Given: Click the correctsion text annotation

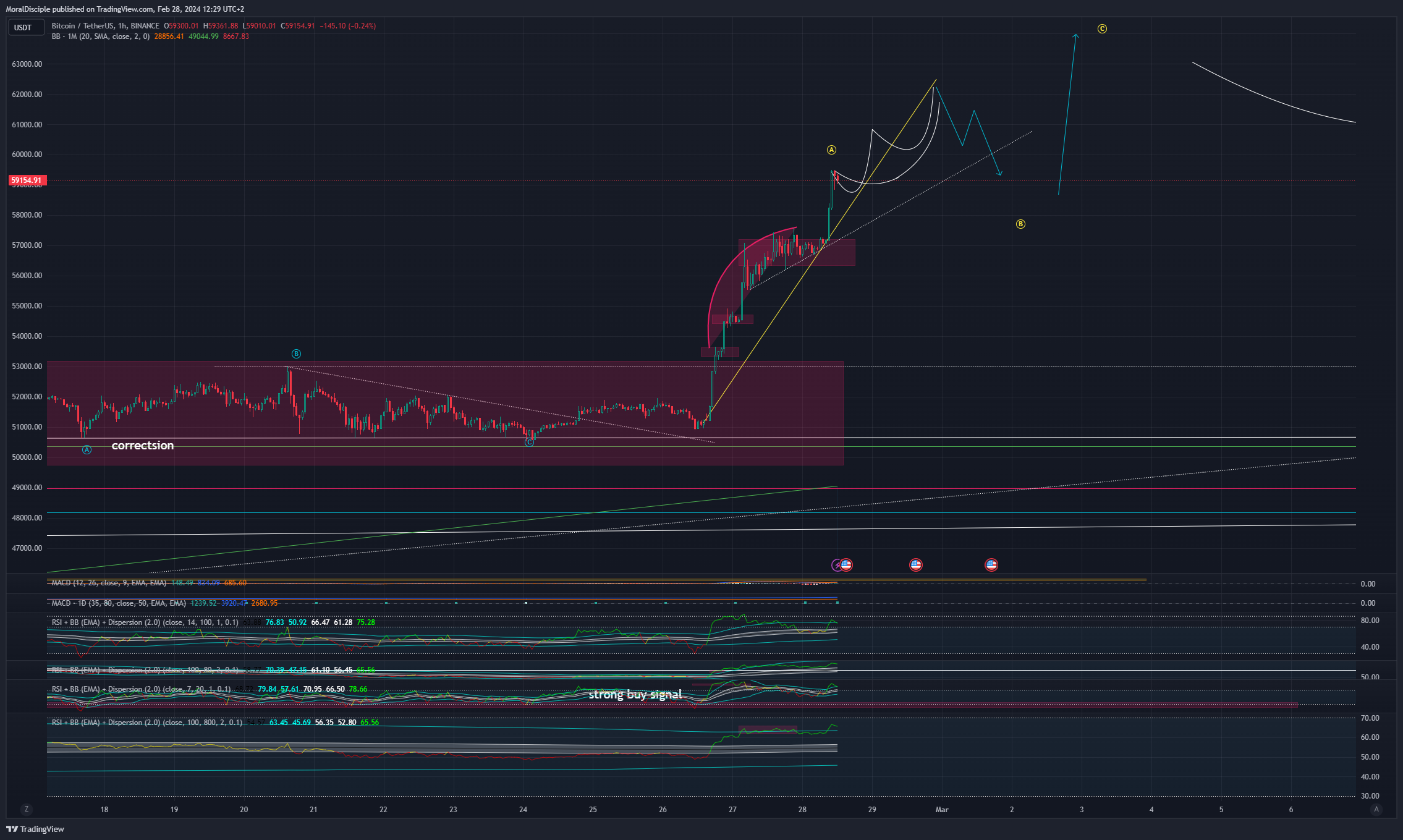Looking at the screenshot, I should pos(143,446).
